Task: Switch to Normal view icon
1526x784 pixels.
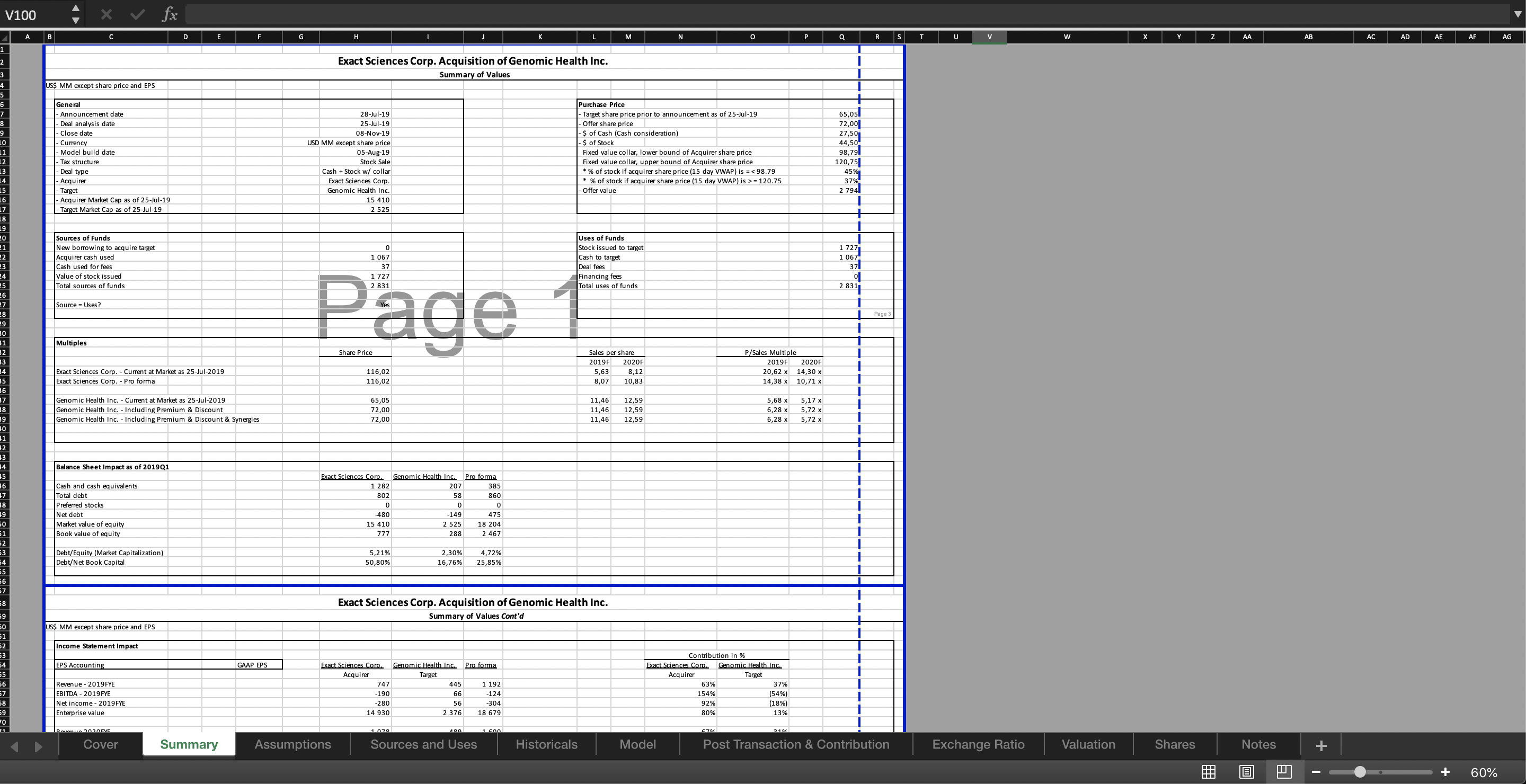Action: [x=1209, y=772]
